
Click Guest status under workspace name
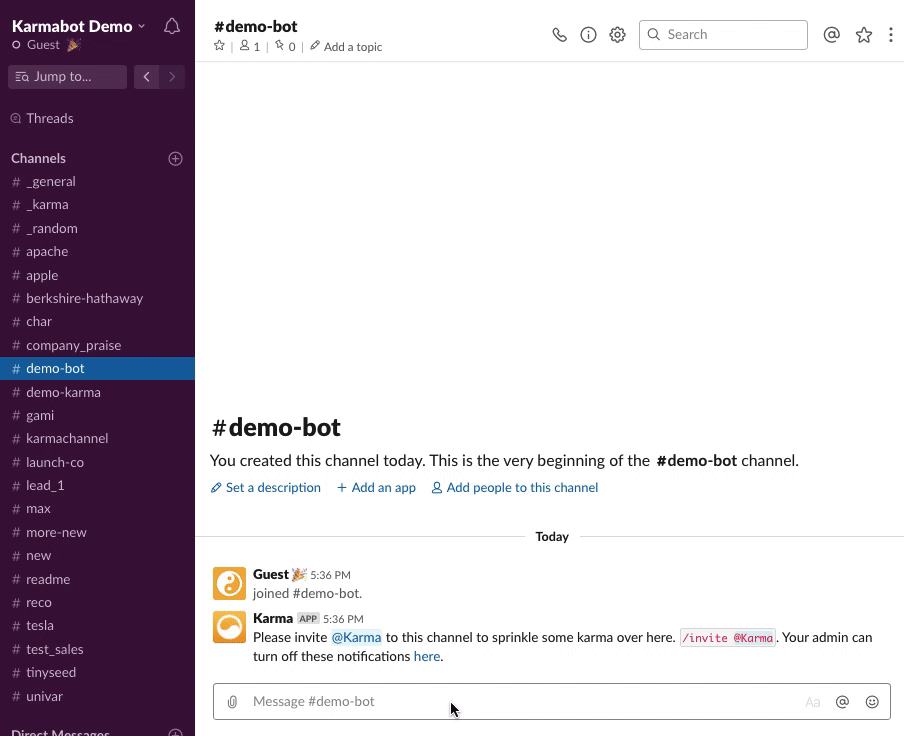(x=47, y=45)
